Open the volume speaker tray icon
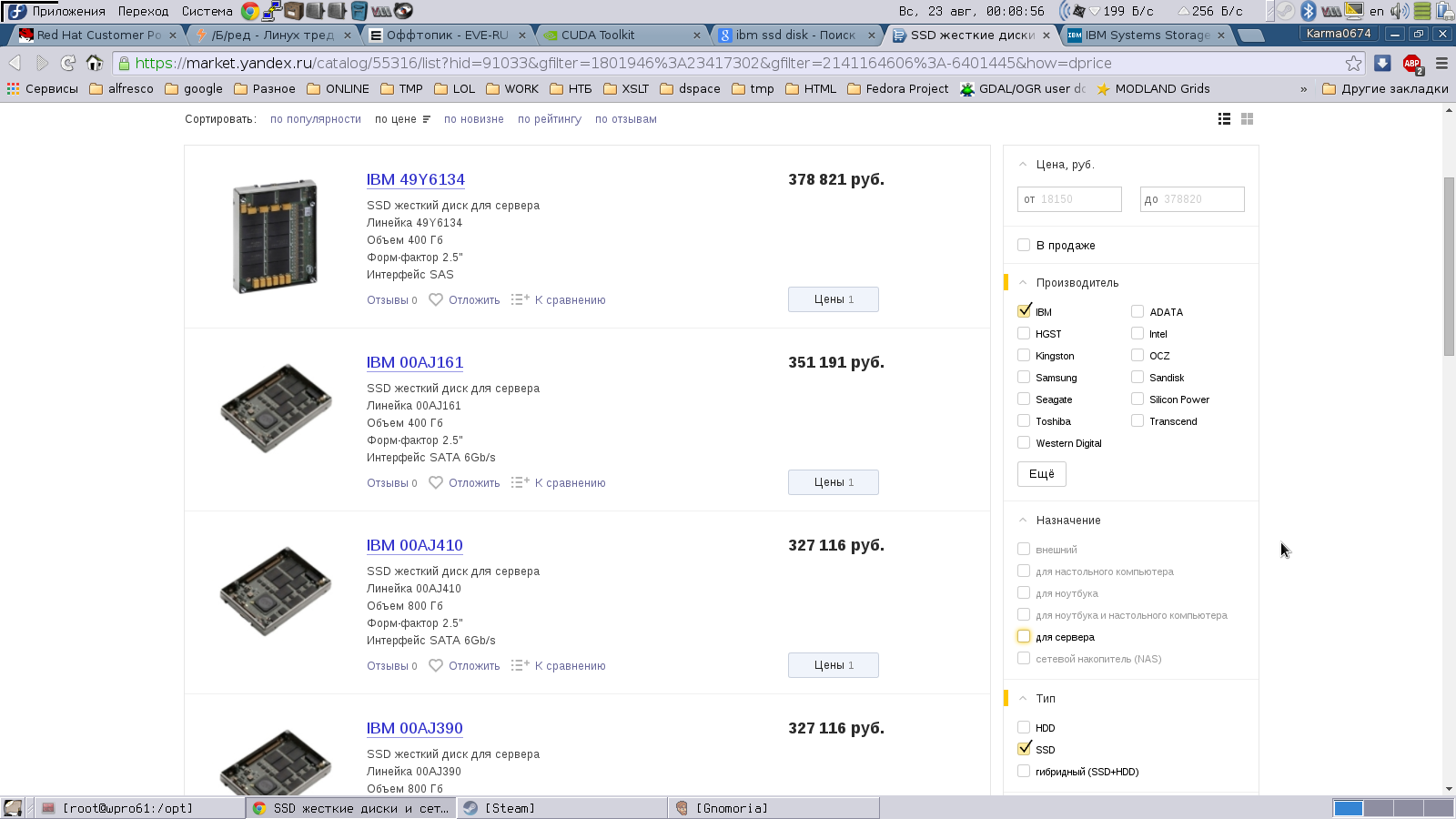 [x=1400, y=11]
